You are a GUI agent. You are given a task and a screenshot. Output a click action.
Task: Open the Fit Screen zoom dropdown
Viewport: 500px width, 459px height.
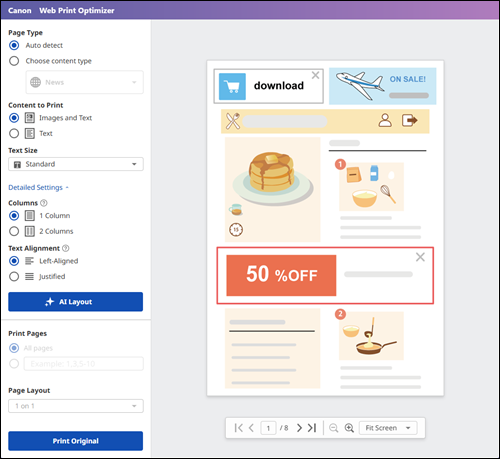388,428
